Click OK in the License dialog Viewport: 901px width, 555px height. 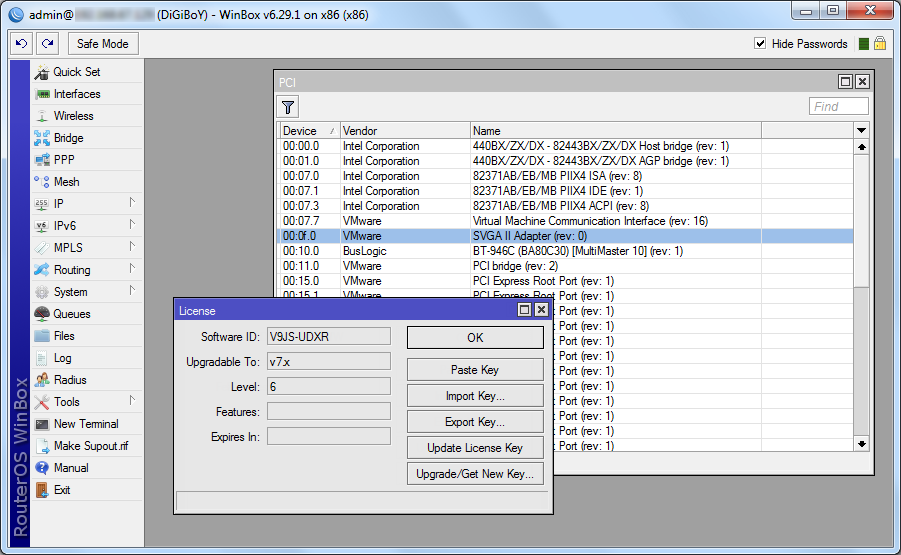[x=475, y=338]
